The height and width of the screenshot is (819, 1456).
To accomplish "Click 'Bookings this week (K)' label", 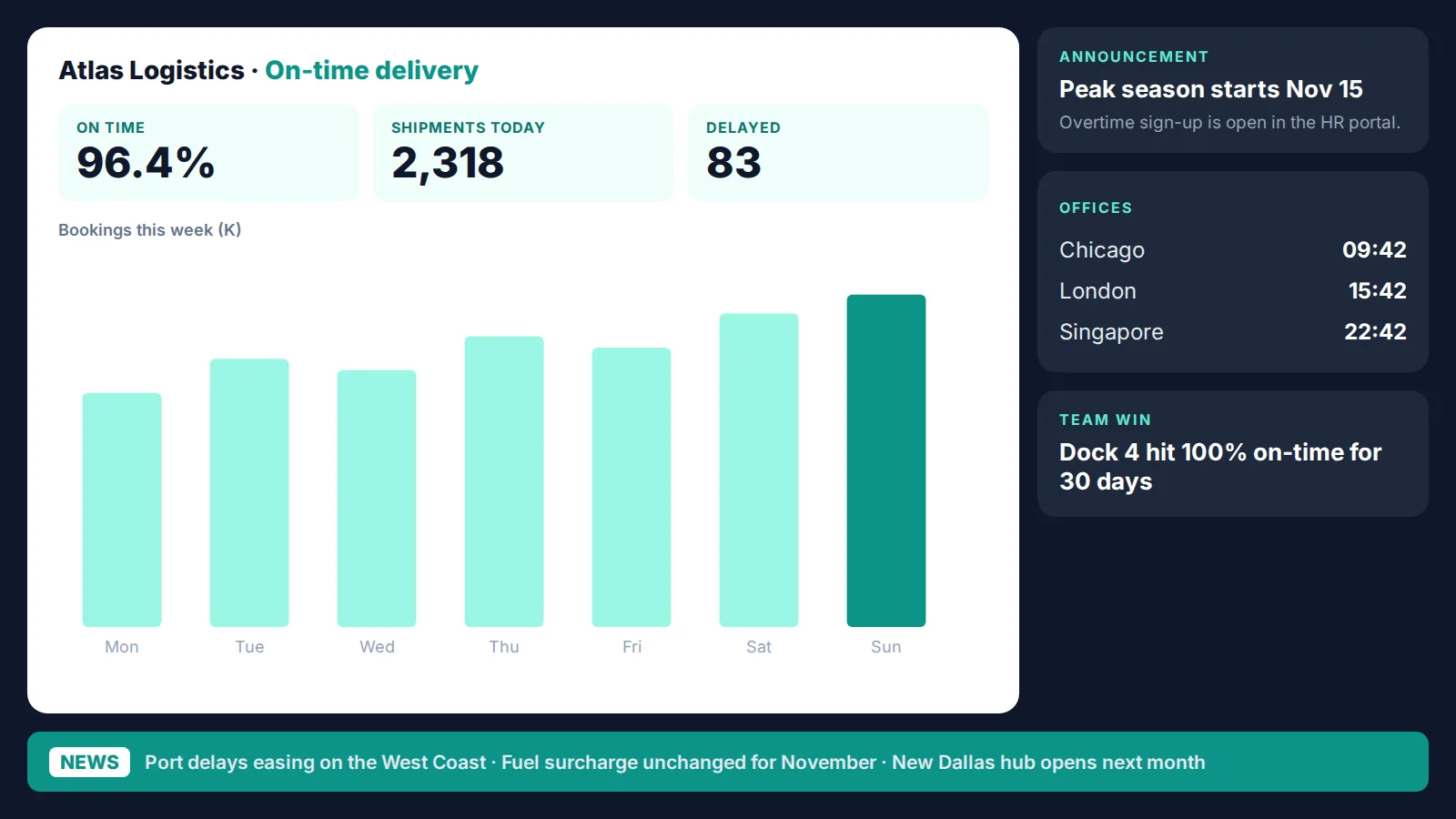I will tap(150, 229).
